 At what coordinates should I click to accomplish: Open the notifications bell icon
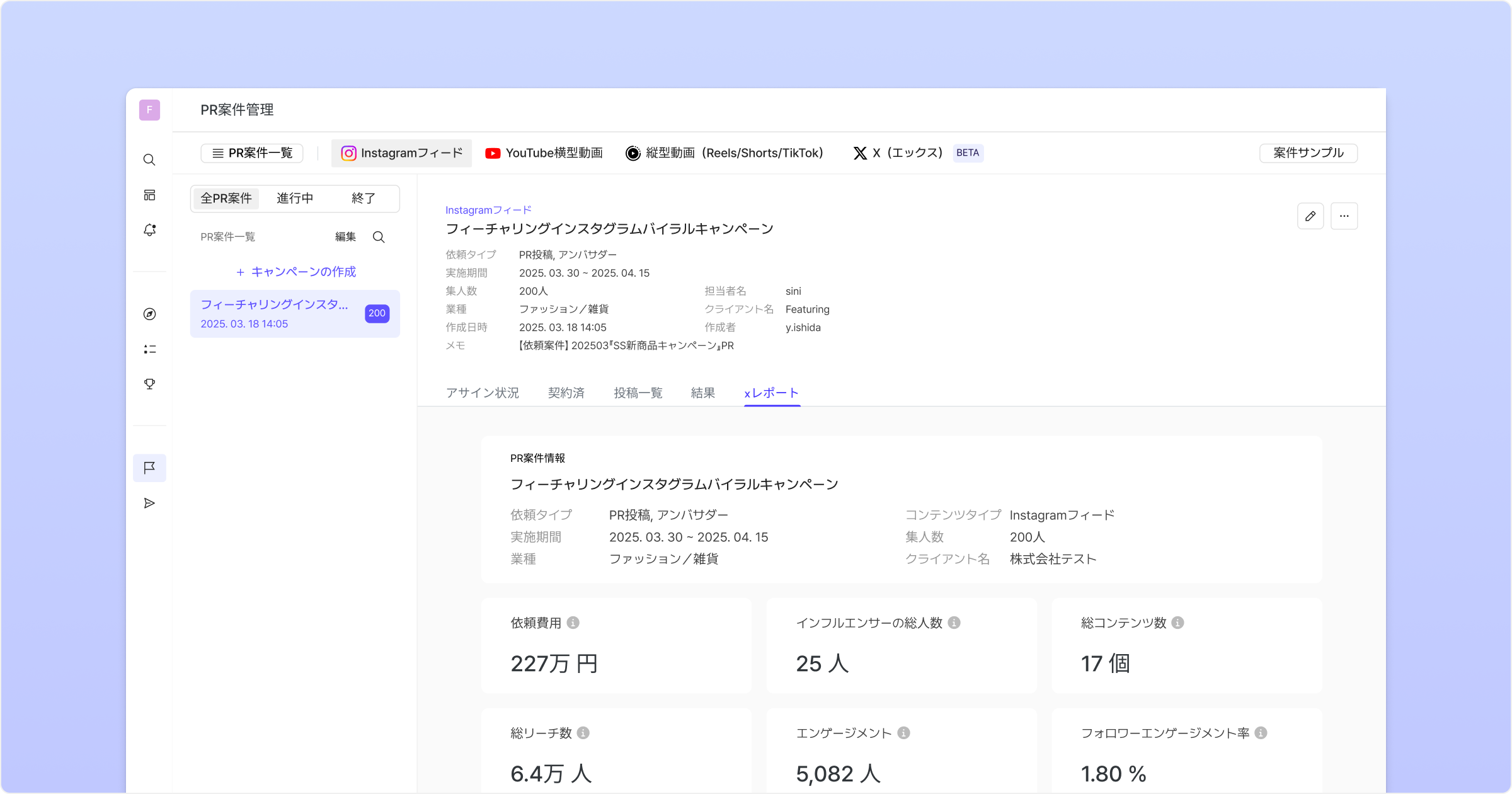click(149, 230)
